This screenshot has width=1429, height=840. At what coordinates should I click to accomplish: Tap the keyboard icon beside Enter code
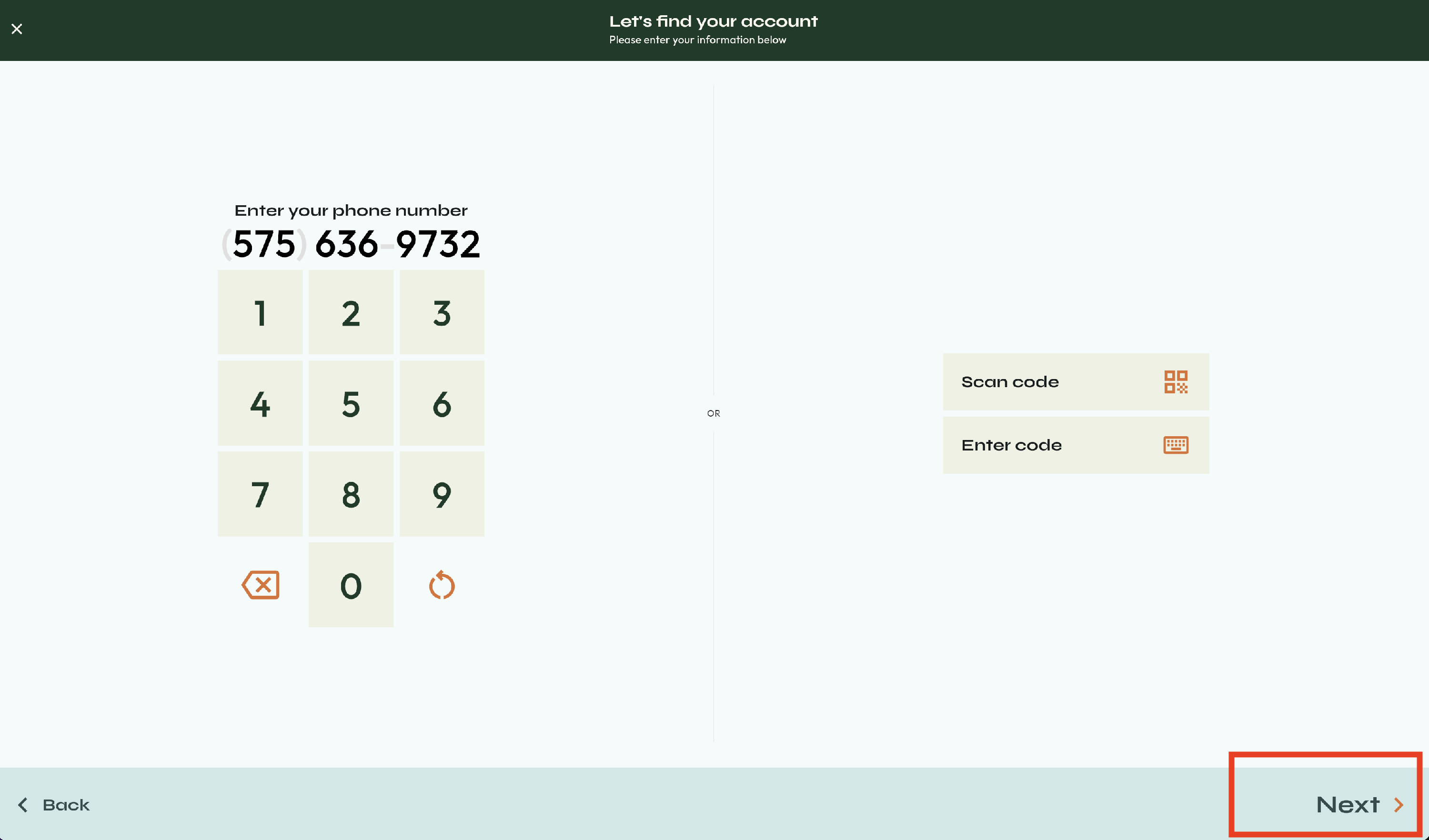[x=1176, y=445]
